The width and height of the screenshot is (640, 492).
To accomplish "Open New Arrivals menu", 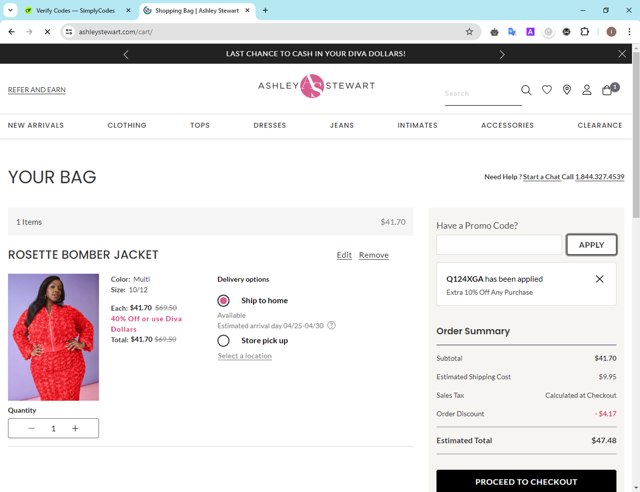I will 36,125.
